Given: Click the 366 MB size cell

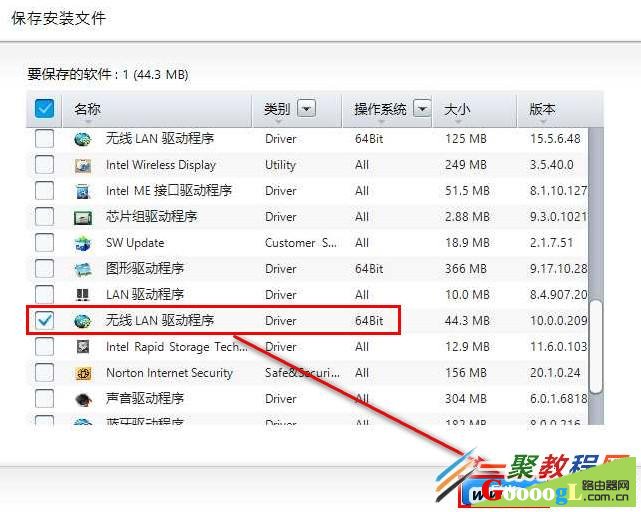Looking at the screenshot, I should (x=466, y=269).
